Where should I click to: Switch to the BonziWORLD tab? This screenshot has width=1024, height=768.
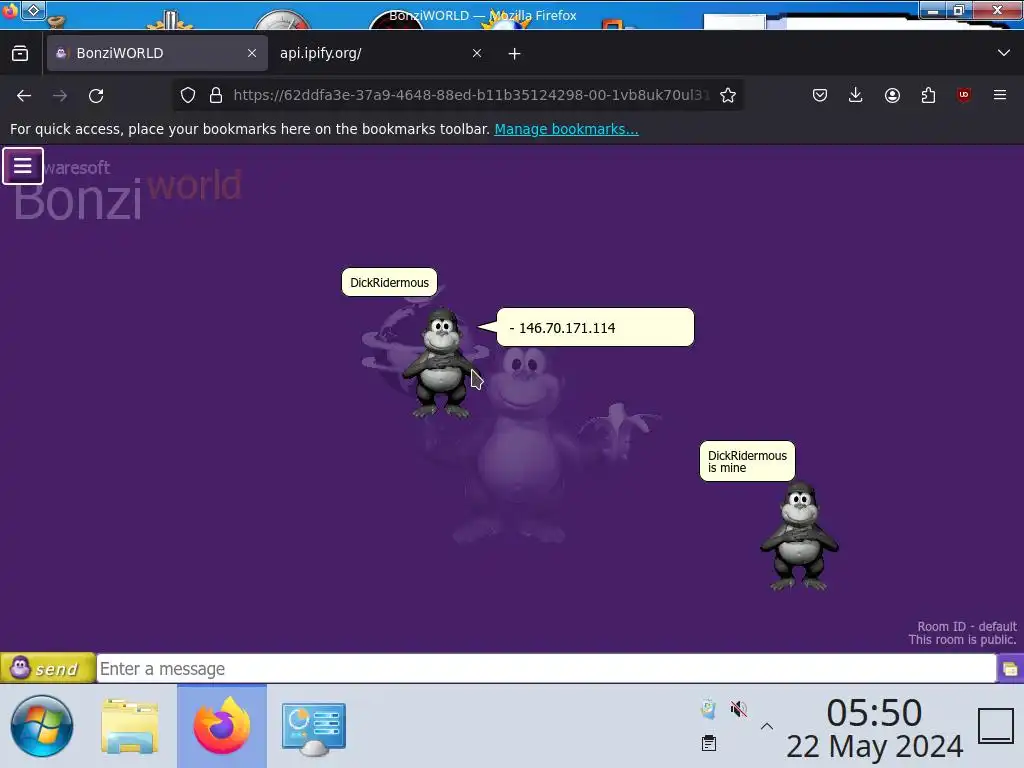pyautogui.click(x=157, y=53)
